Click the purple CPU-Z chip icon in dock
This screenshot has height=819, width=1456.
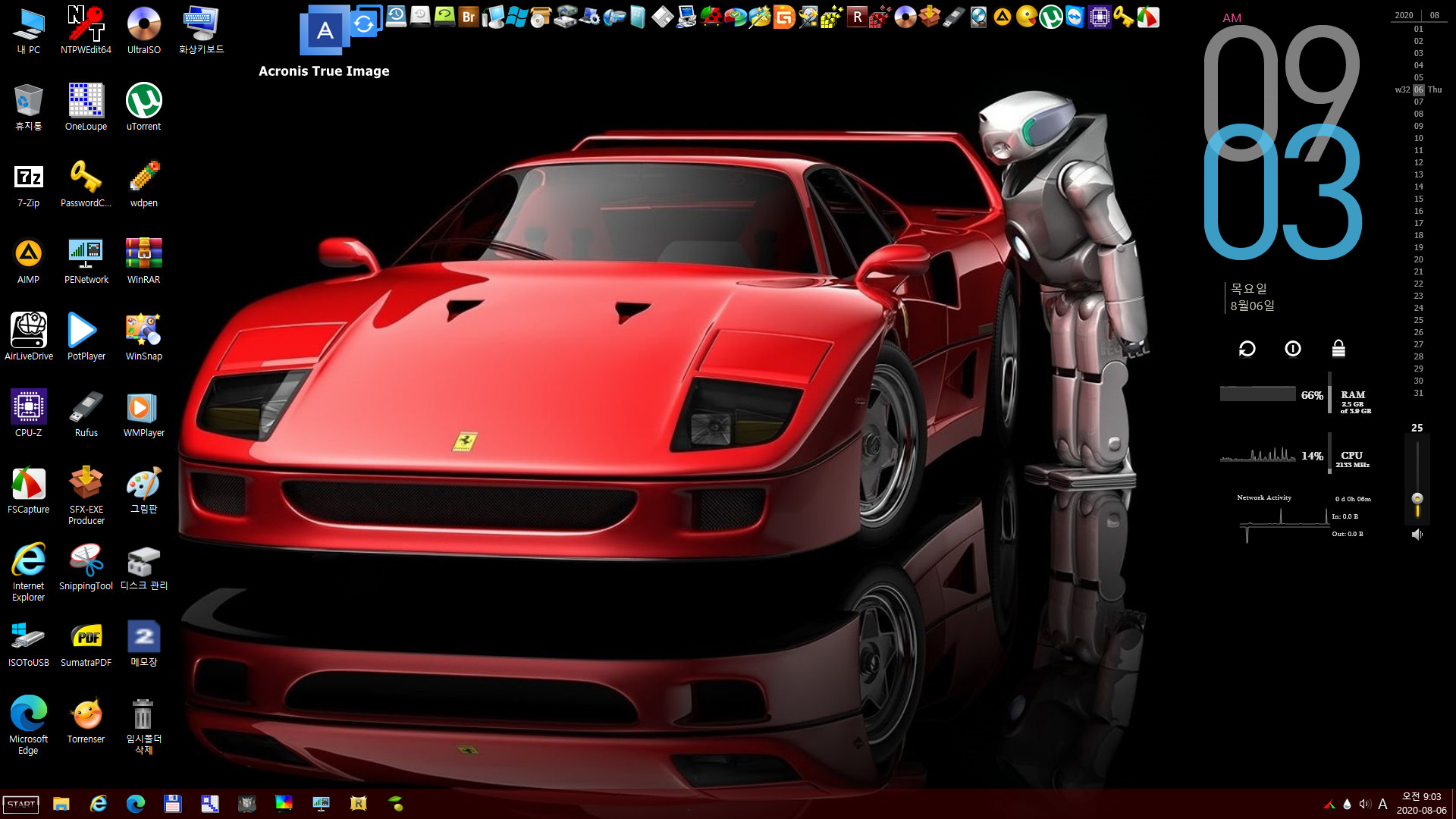pos(1099,17)
